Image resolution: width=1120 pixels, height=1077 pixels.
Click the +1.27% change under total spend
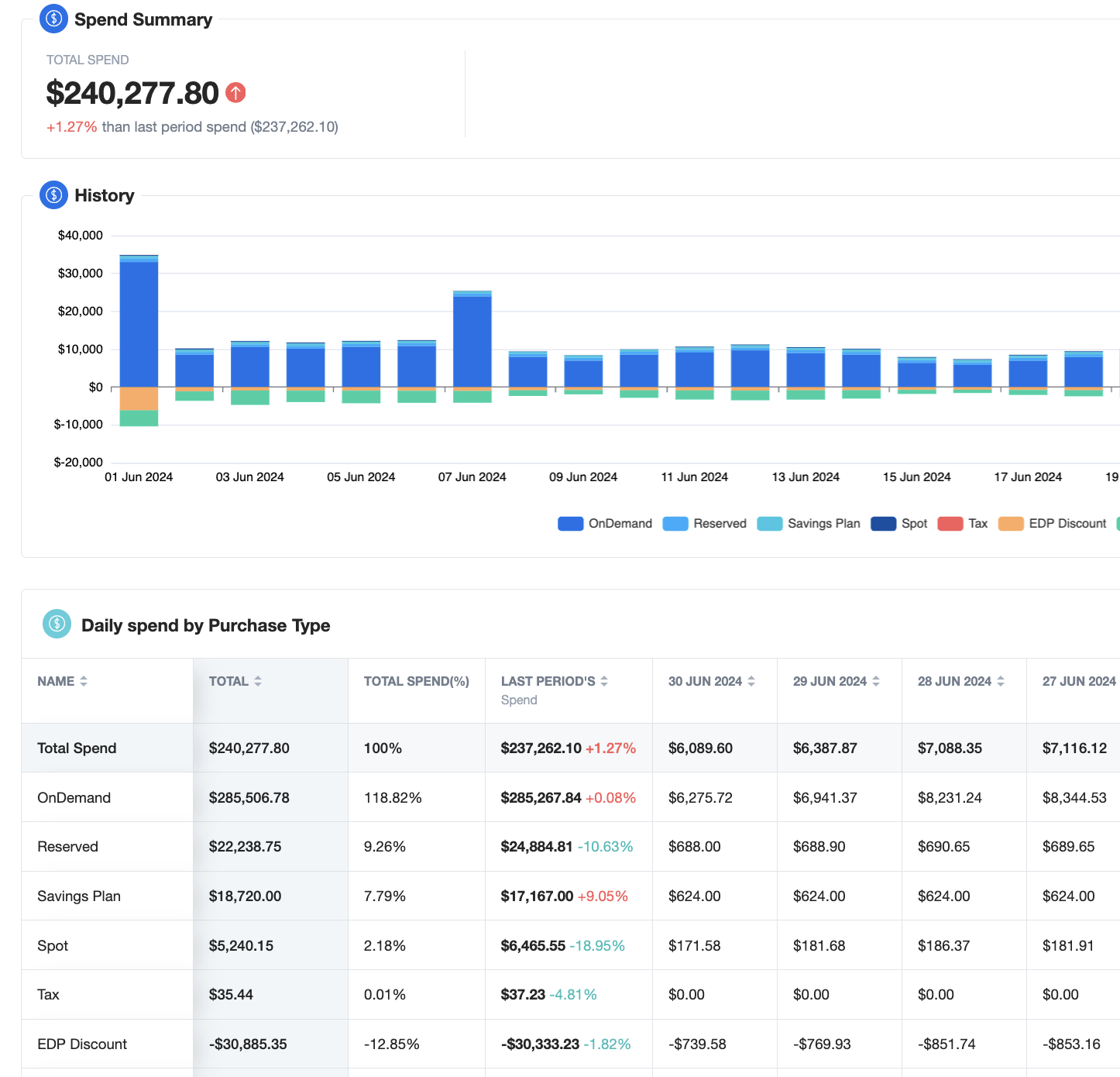(72, 127)
